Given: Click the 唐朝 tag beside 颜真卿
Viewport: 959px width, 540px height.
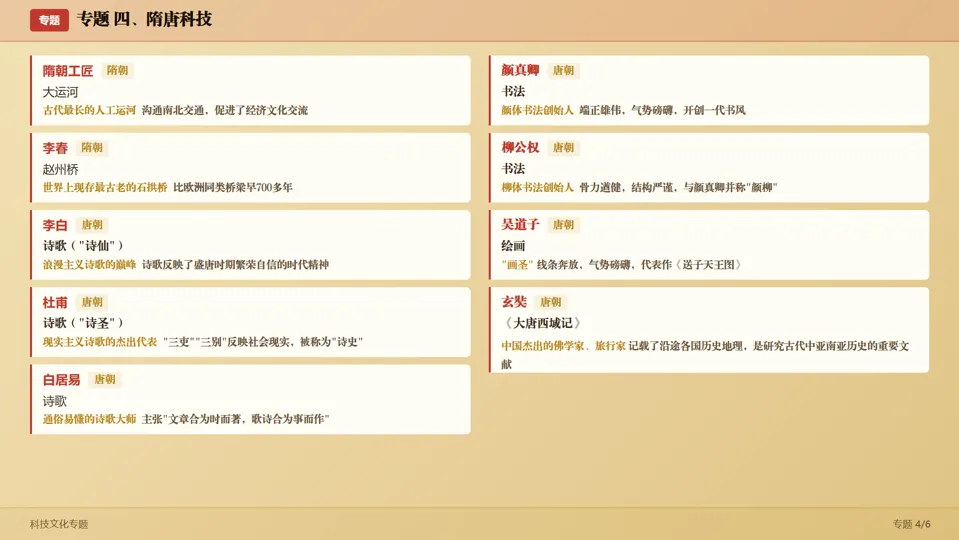Looking at the screenshot, I should pyautogui.click(x=563, y=70).
